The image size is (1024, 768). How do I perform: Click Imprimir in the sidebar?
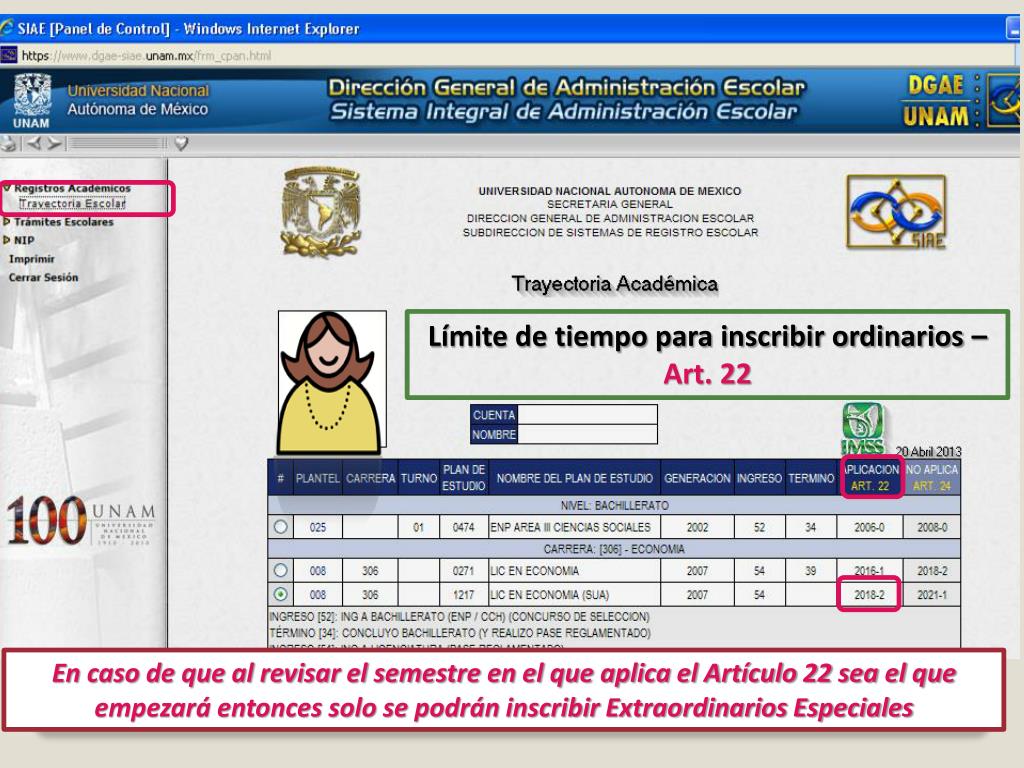[31, 259]
